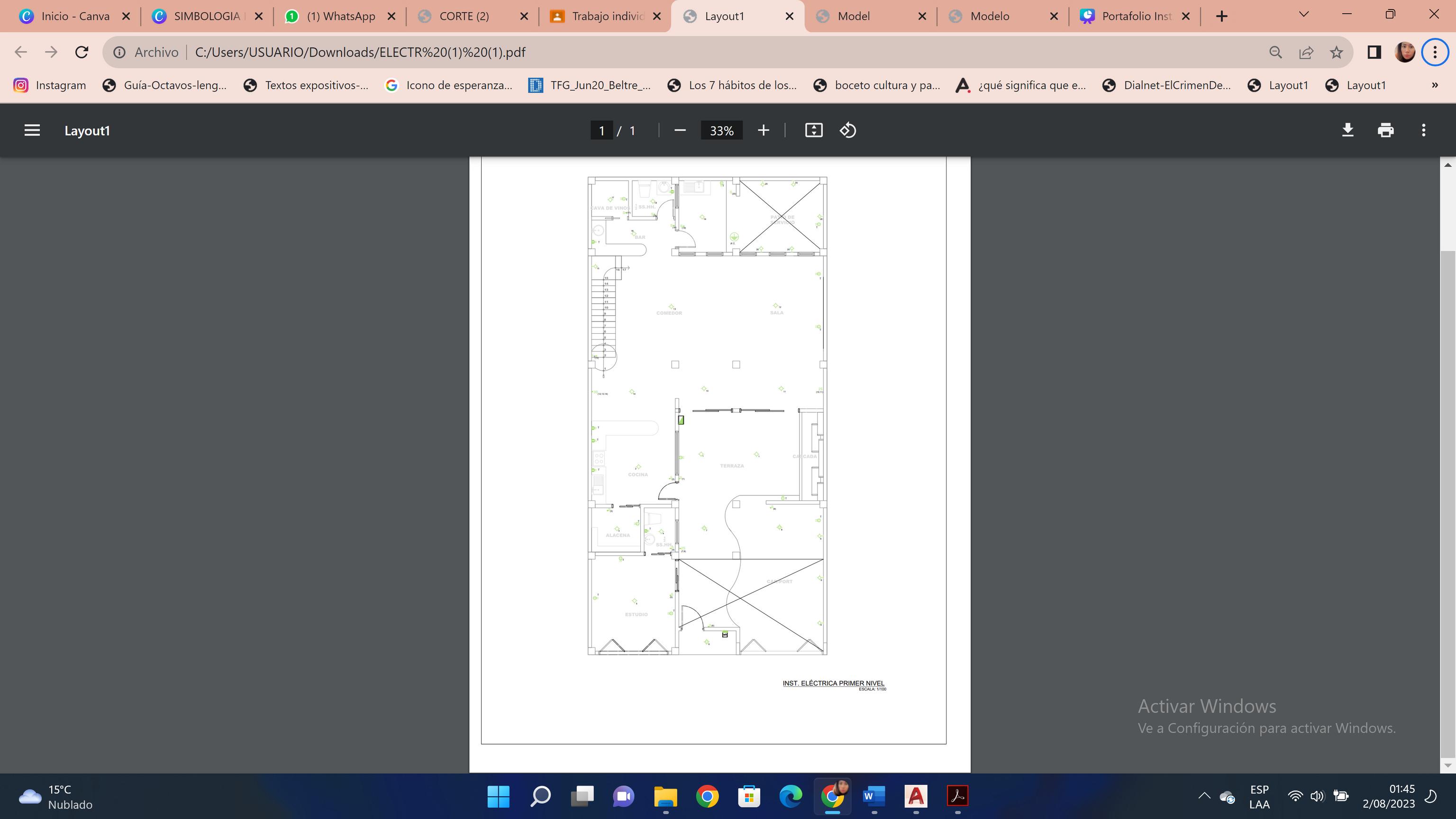Switch to the CORTE (2) tab
Image resolution: width=1456 pixels, height=819 pixels.
464,17
